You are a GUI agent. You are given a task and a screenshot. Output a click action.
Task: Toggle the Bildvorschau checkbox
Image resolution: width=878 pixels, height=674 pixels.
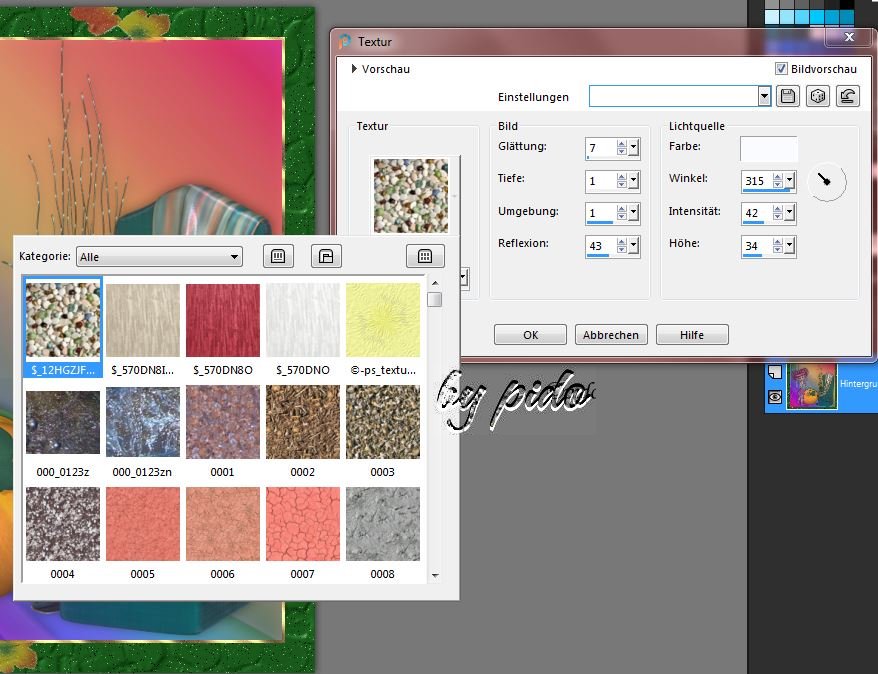point(782,69)
